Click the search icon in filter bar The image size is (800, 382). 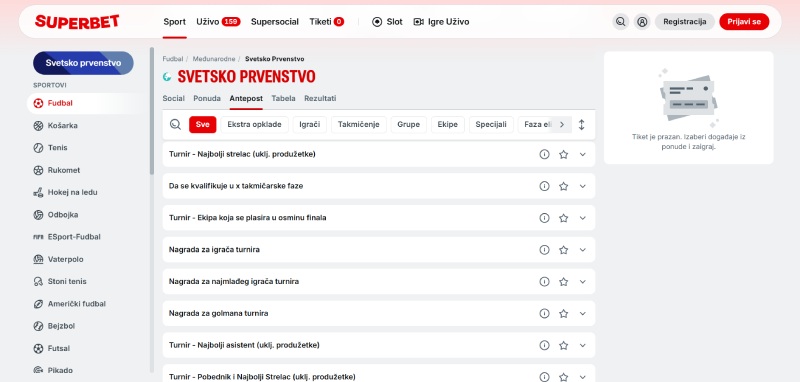click(x=176, y=124)
